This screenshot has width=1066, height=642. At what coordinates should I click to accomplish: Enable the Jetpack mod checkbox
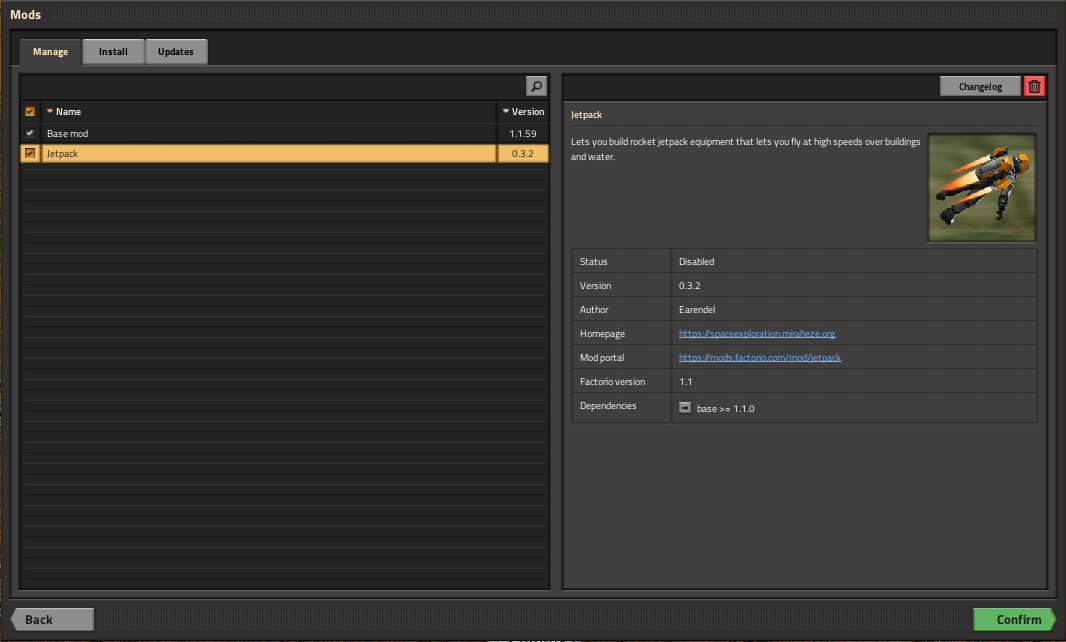click(30, 153)
